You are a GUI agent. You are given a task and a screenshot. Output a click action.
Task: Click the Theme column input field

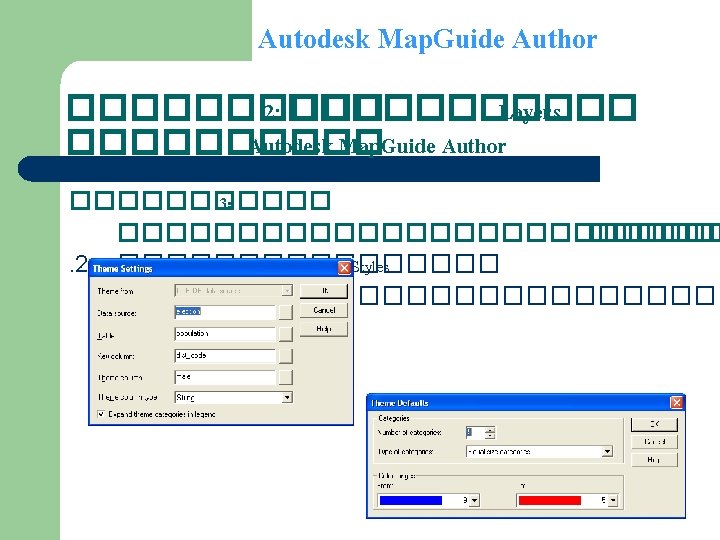tap(225, 377)
